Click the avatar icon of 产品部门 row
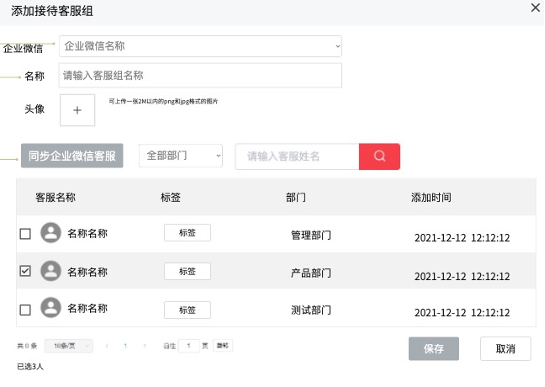 click(x=51, y=271)
